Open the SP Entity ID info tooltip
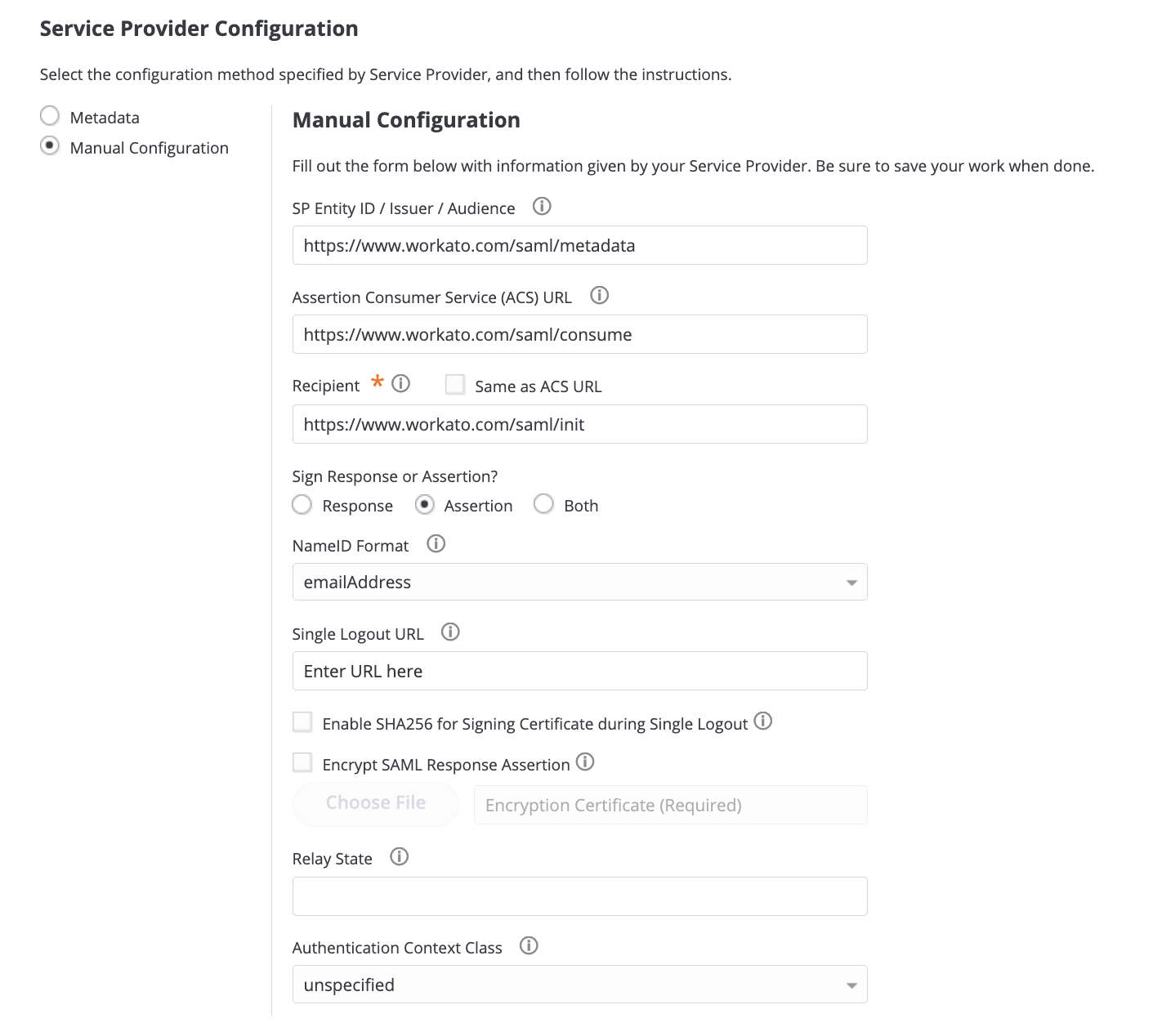 pos(541,207)
